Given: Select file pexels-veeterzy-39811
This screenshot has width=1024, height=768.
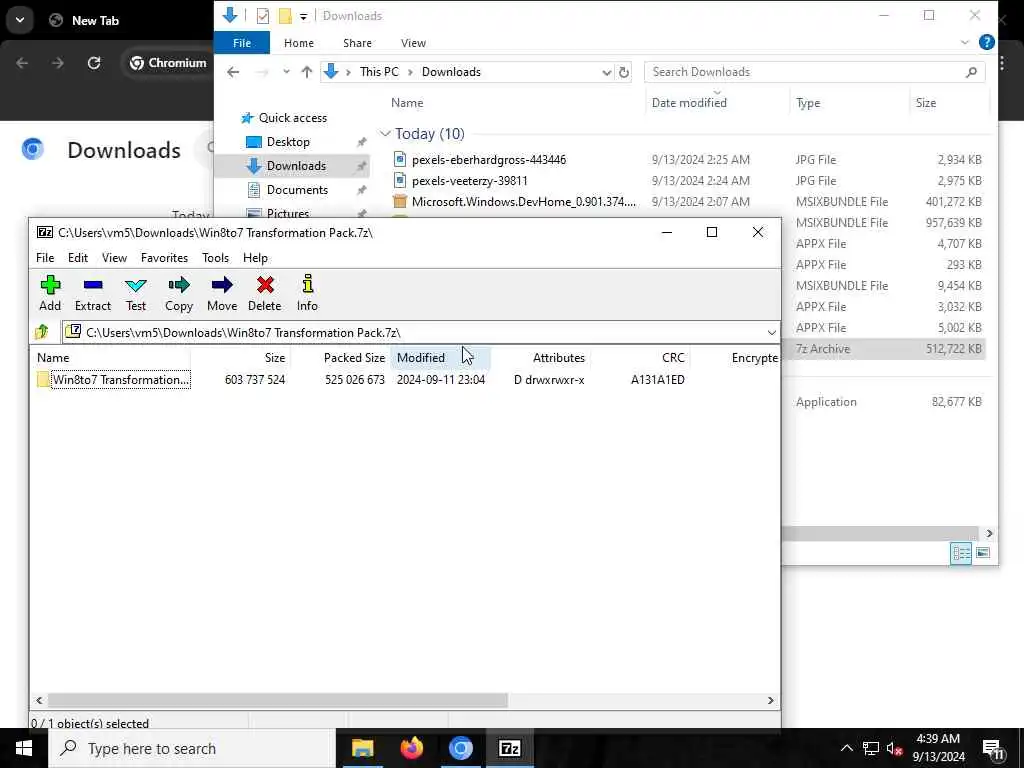Looking at the screenshot, I should pyautogui.click(x=470, y=181).
